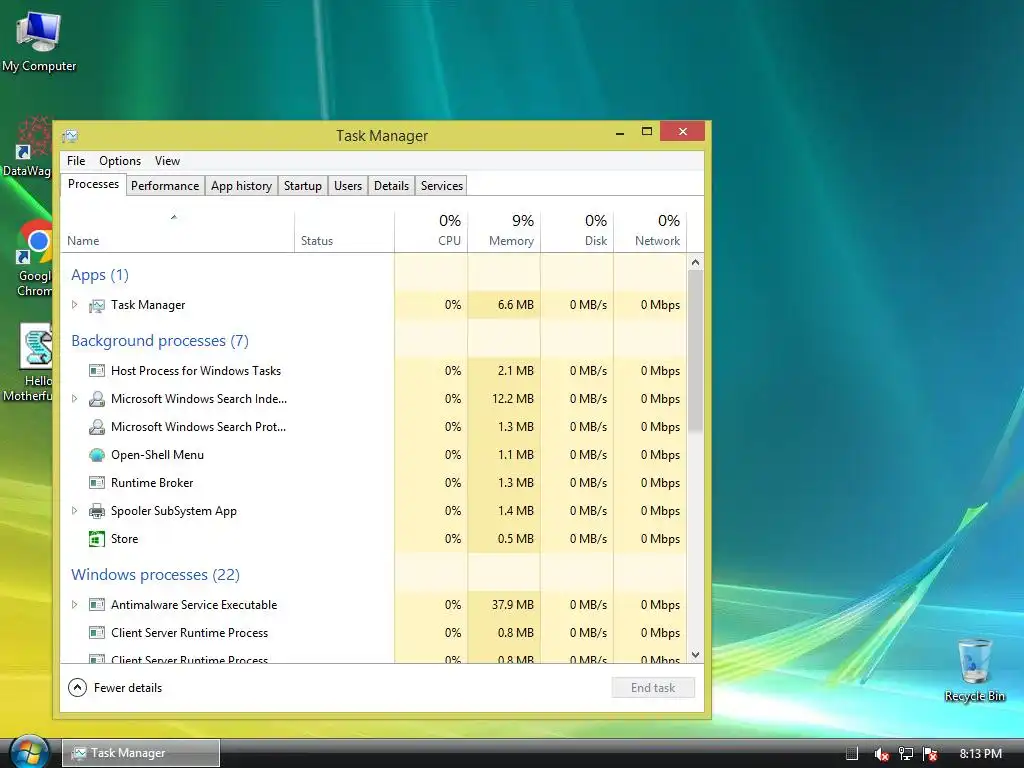Select the Hello script file desktop icon
The image size is (1024, 768).
[29, 362]
